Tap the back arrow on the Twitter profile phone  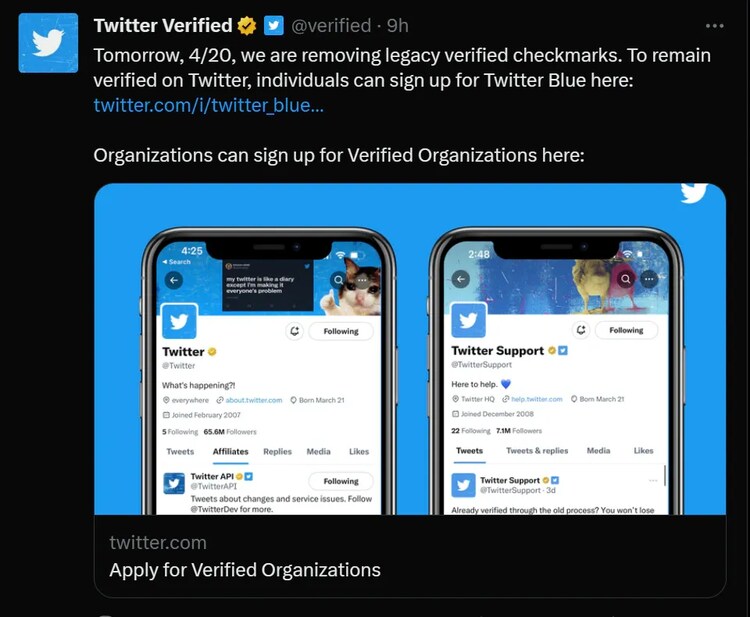point(172,281)
